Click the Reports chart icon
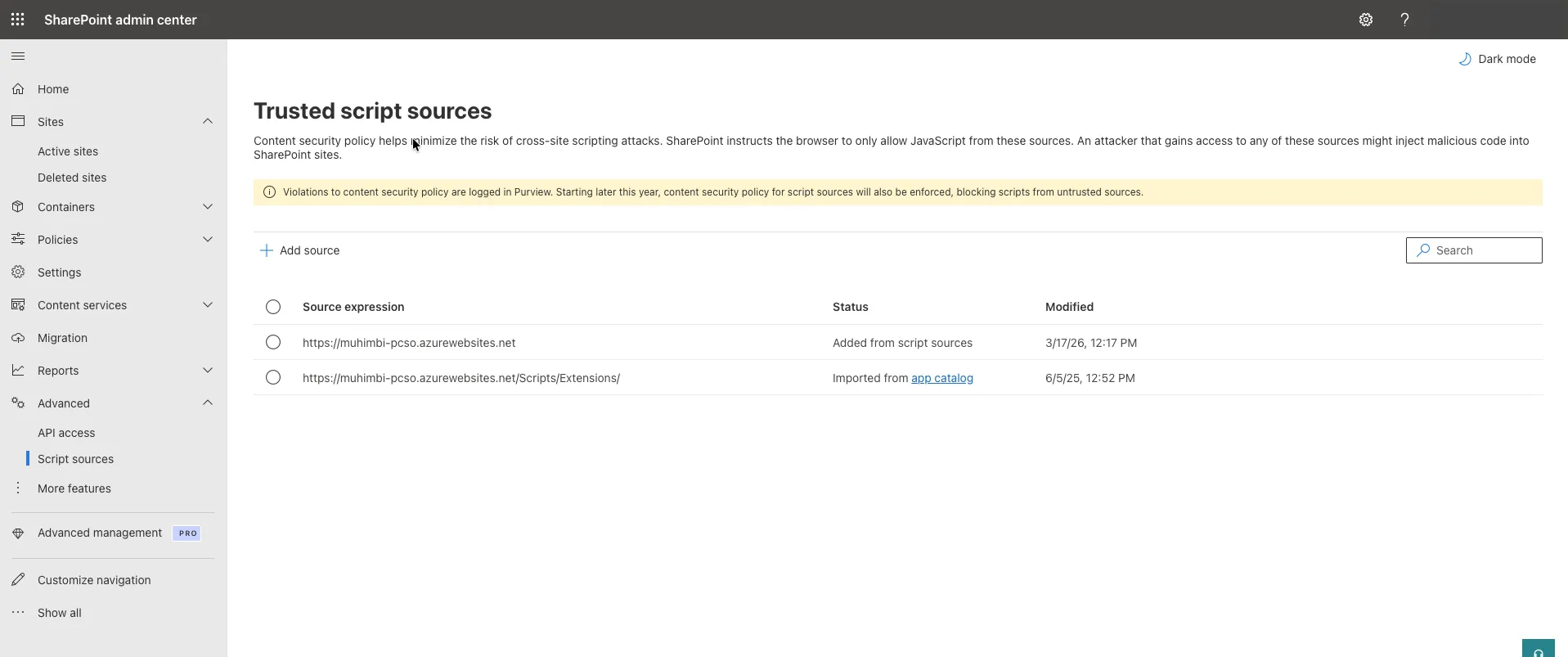The image size is (1568, 657). 18,370
